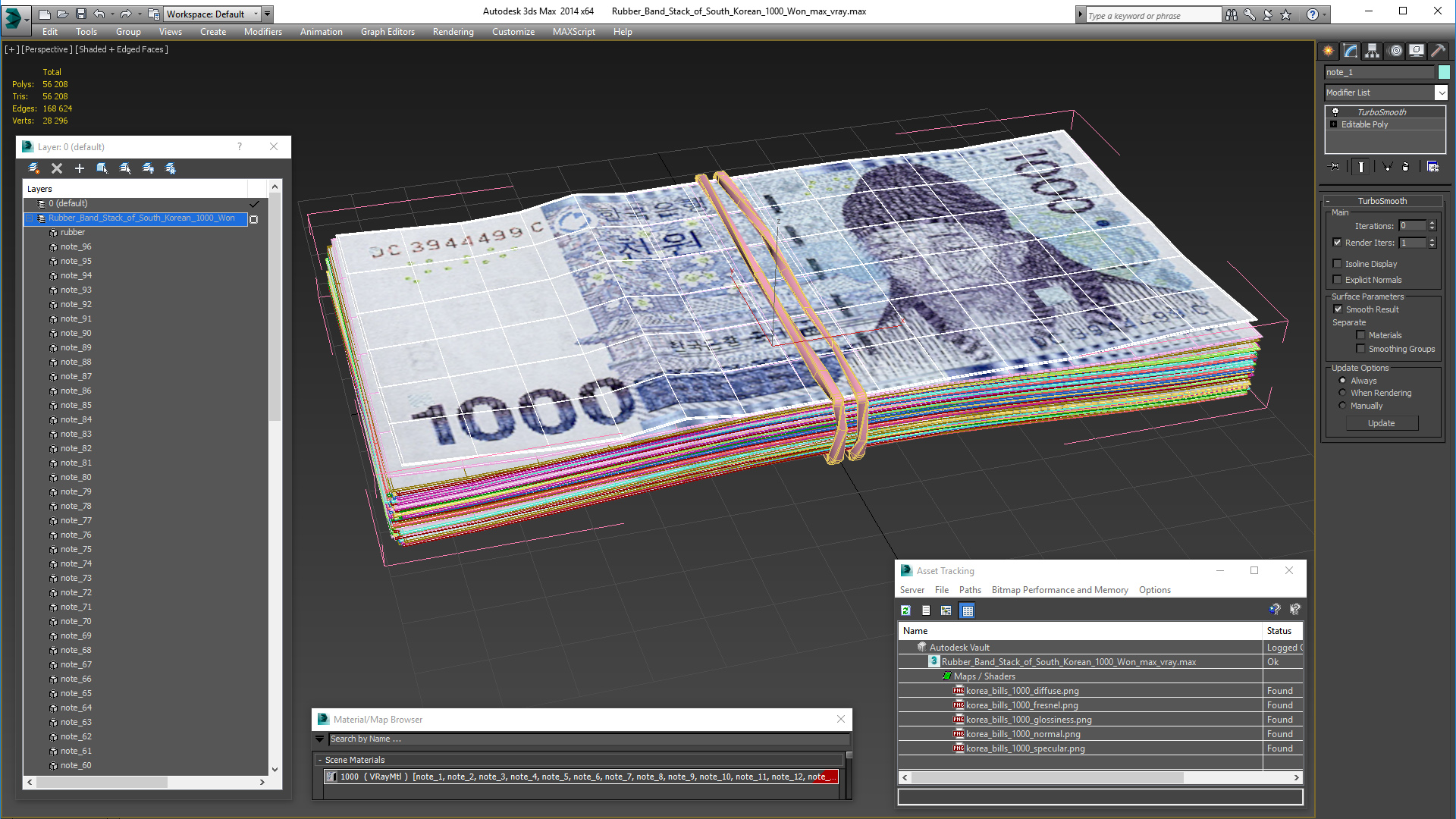Screen dimensions: 1456x819
Task: Open the Redo history dropdown arrow
Action: [x=140, y=14]
